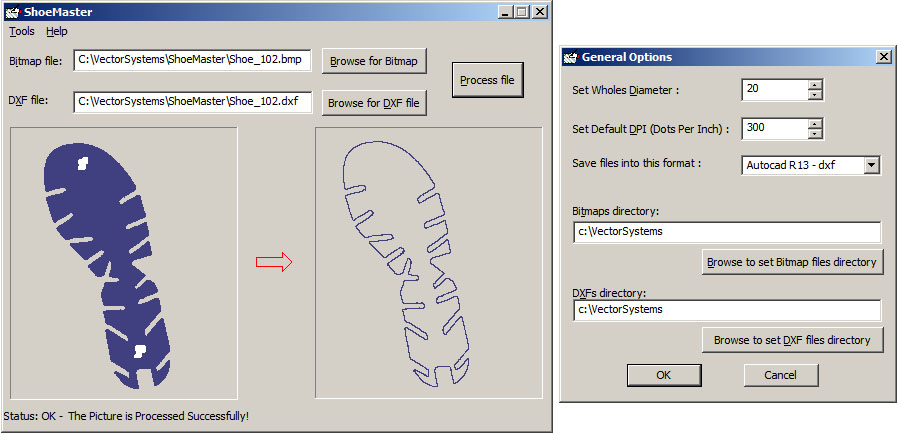Click 'Set Default DPI (Dots Per Inch)' label
Screen dimensions: 900x435
tap(650, 129)
